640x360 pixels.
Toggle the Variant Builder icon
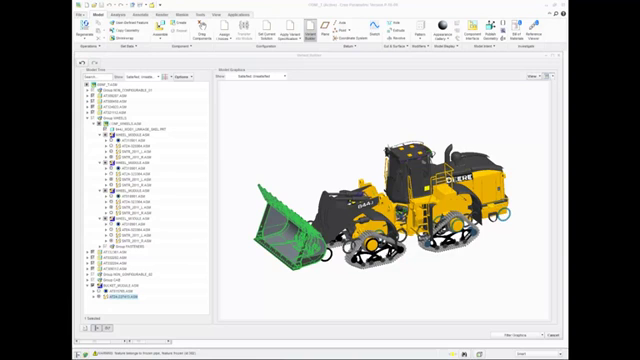click(310, 30)
